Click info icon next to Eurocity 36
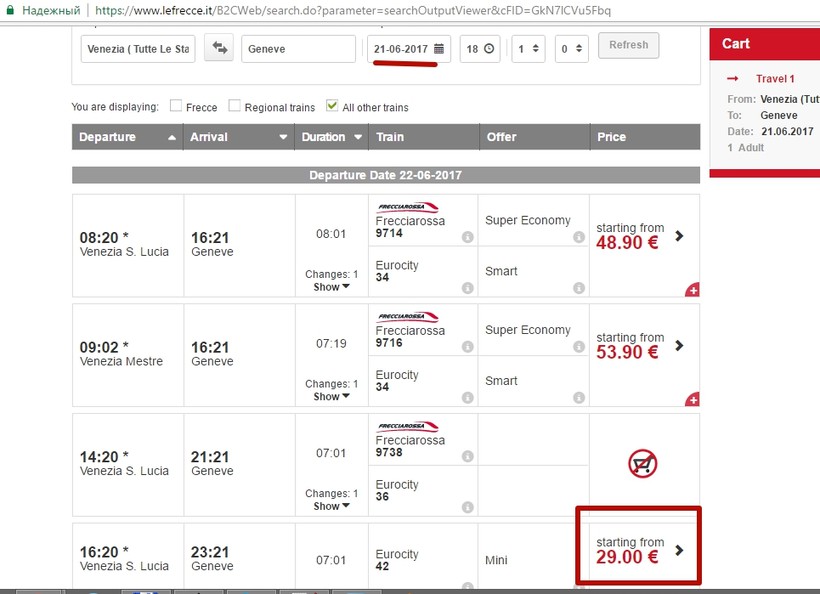820x594 pixels. point(467,507)
